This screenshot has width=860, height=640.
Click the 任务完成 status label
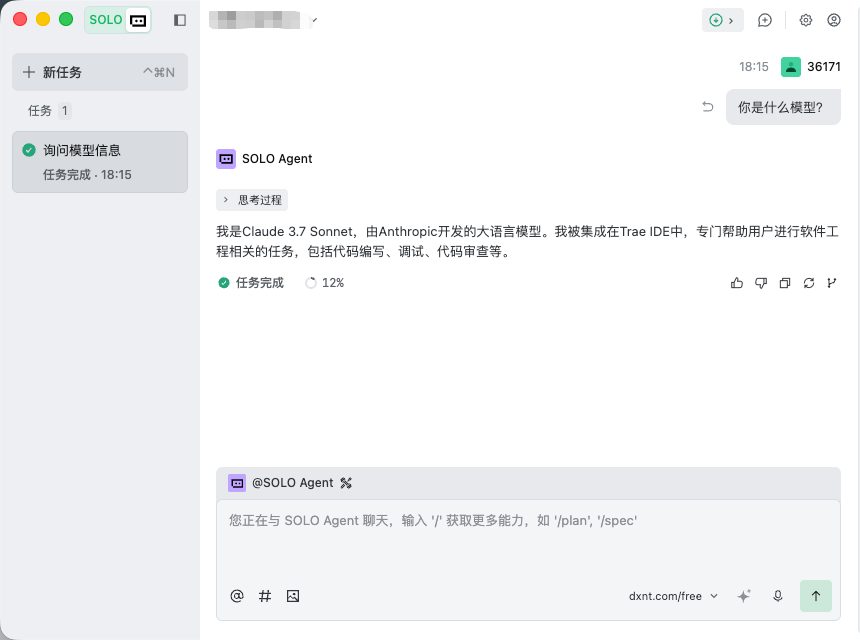click(260, 283)
